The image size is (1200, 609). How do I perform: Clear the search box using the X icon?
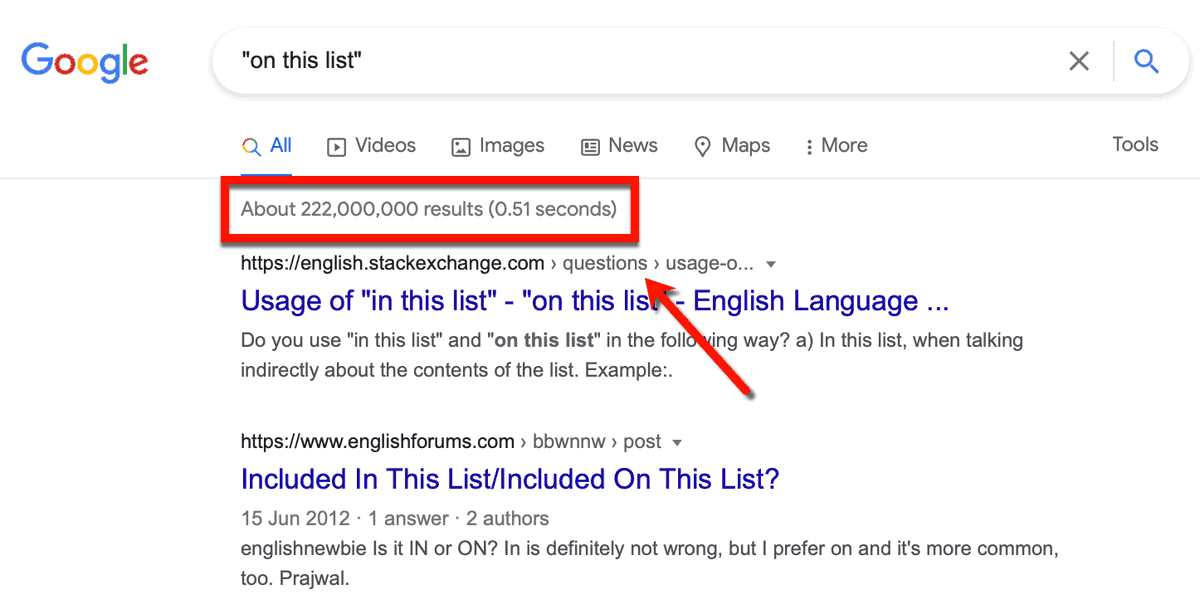tap(1079, 61)
